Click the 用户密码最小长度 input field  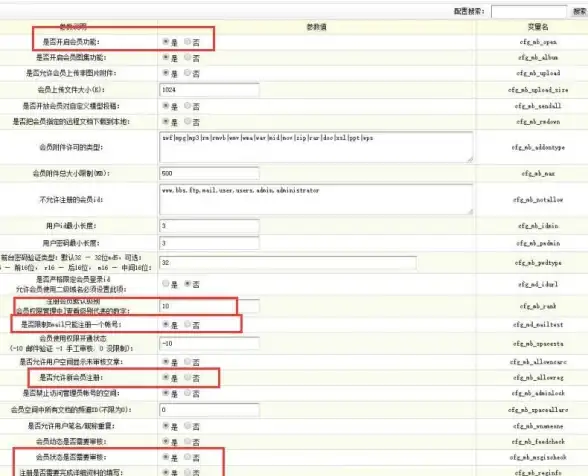[x=209, y=243]
